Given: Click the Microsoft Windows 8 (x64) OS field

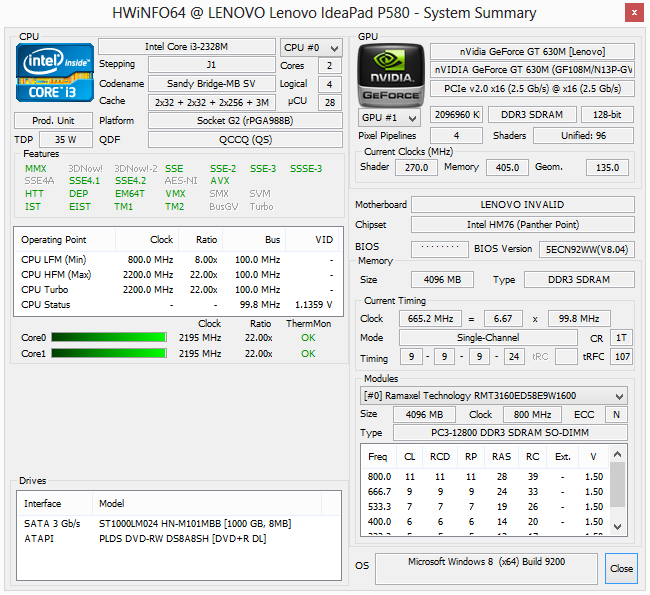Looking at the screenshot, I should click(x=486, y=568).
